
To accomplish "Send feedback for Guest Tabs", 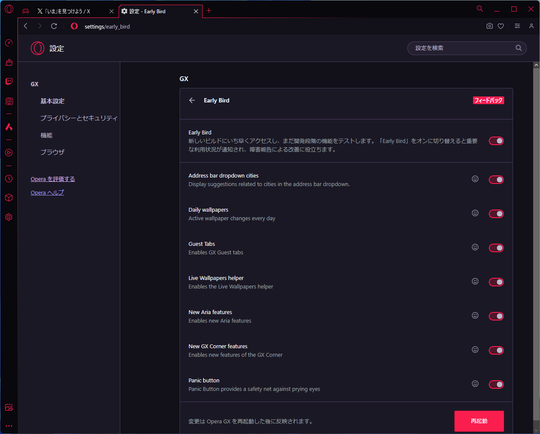I will [475, 247].
